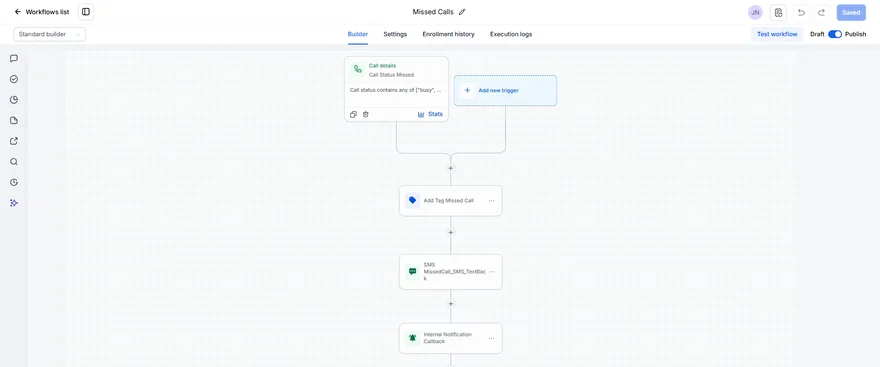Open the external link sidebar icon
This screenshot has width=880, height=367.
tap(14, 141)
